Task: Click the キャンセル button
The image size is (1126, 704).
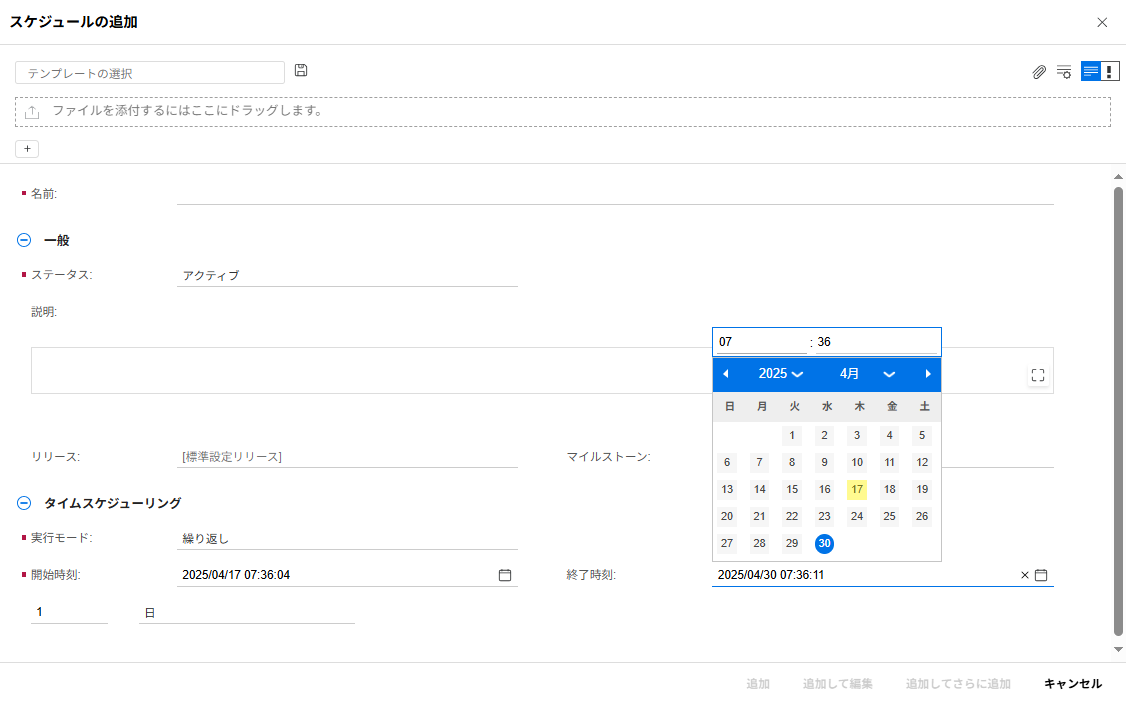Action: 1072,684
